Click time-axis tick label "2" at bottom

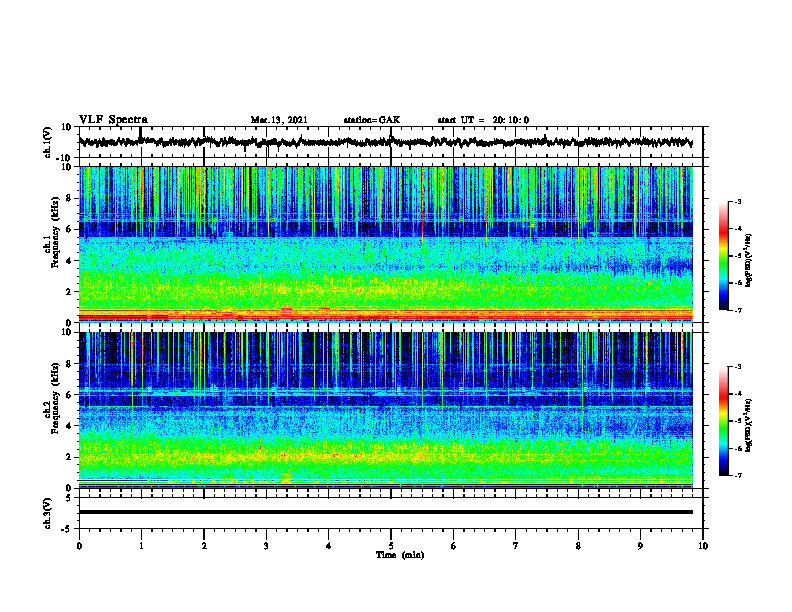[204, 546]
